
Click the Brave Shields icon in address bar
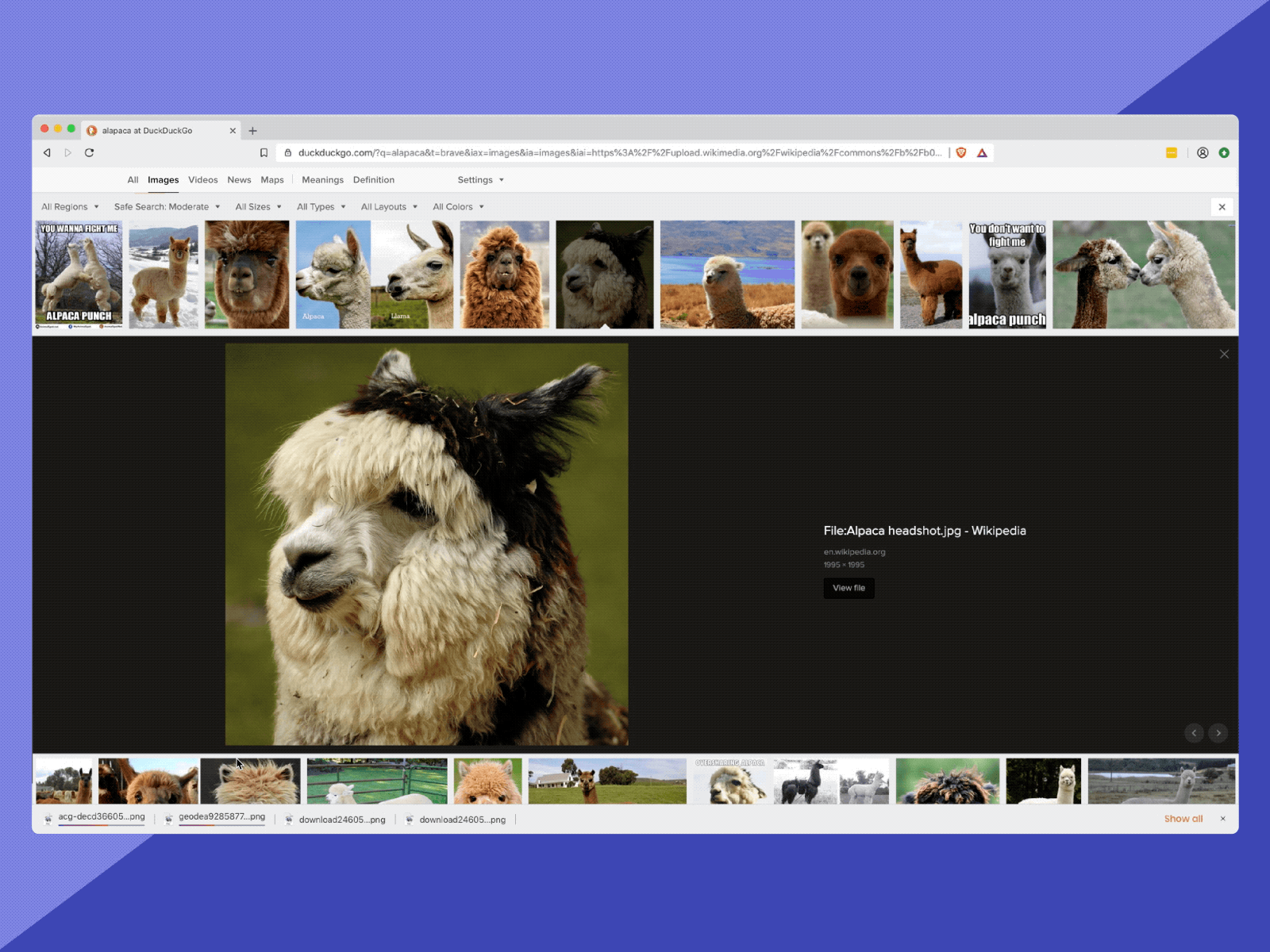[x=960, y=152]
